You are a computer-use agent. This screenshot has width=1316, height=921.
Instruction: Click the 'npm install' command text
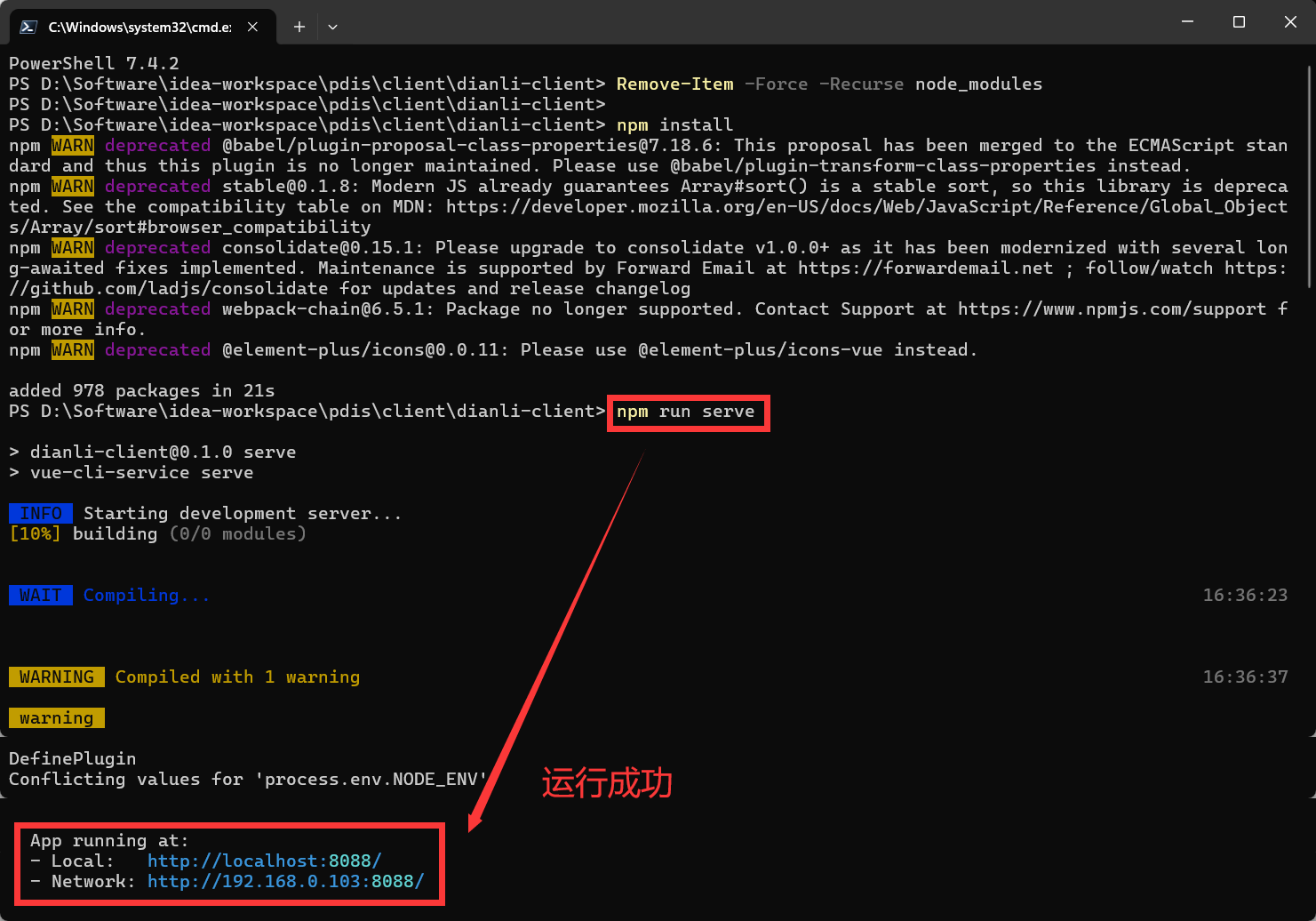(674, 124)
